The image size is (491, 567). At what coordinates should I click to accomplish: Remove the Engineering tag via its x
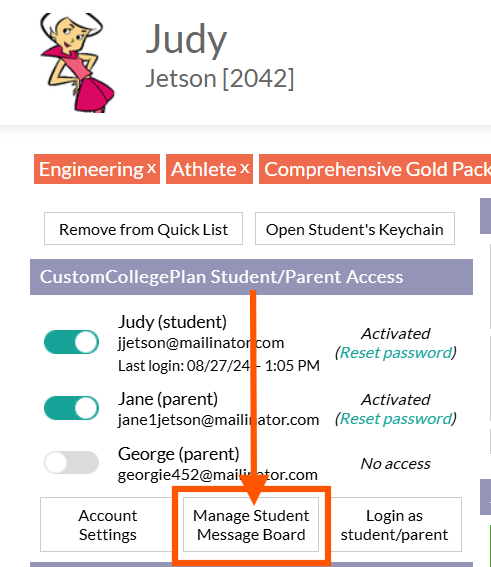(x=151, y=168)
